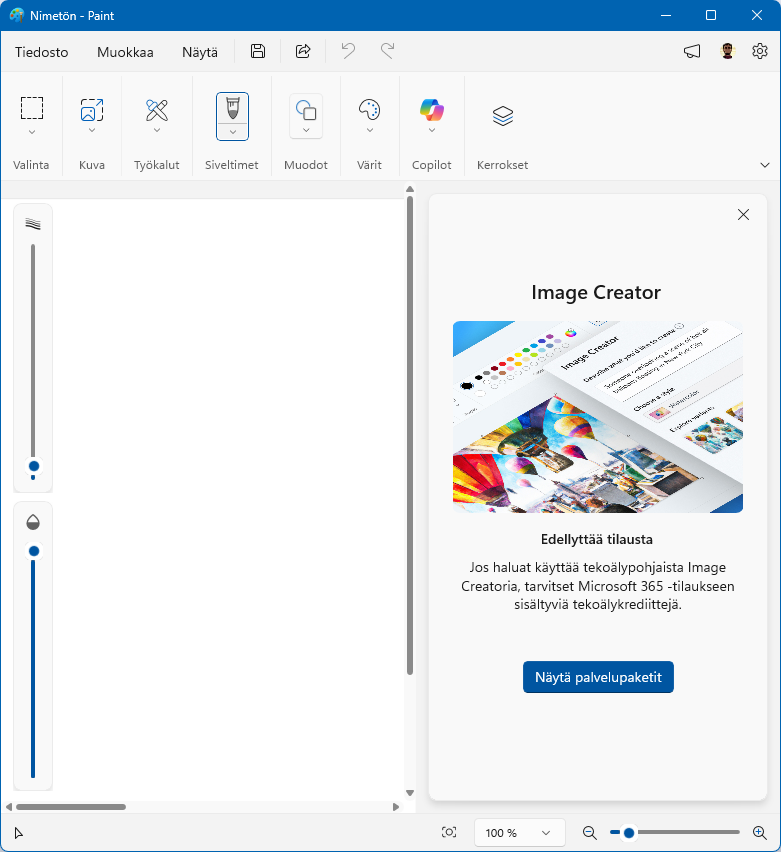Screen dimensions: 781x852
Task: Adjust the brush size slider handle
Action: (34, 466)
